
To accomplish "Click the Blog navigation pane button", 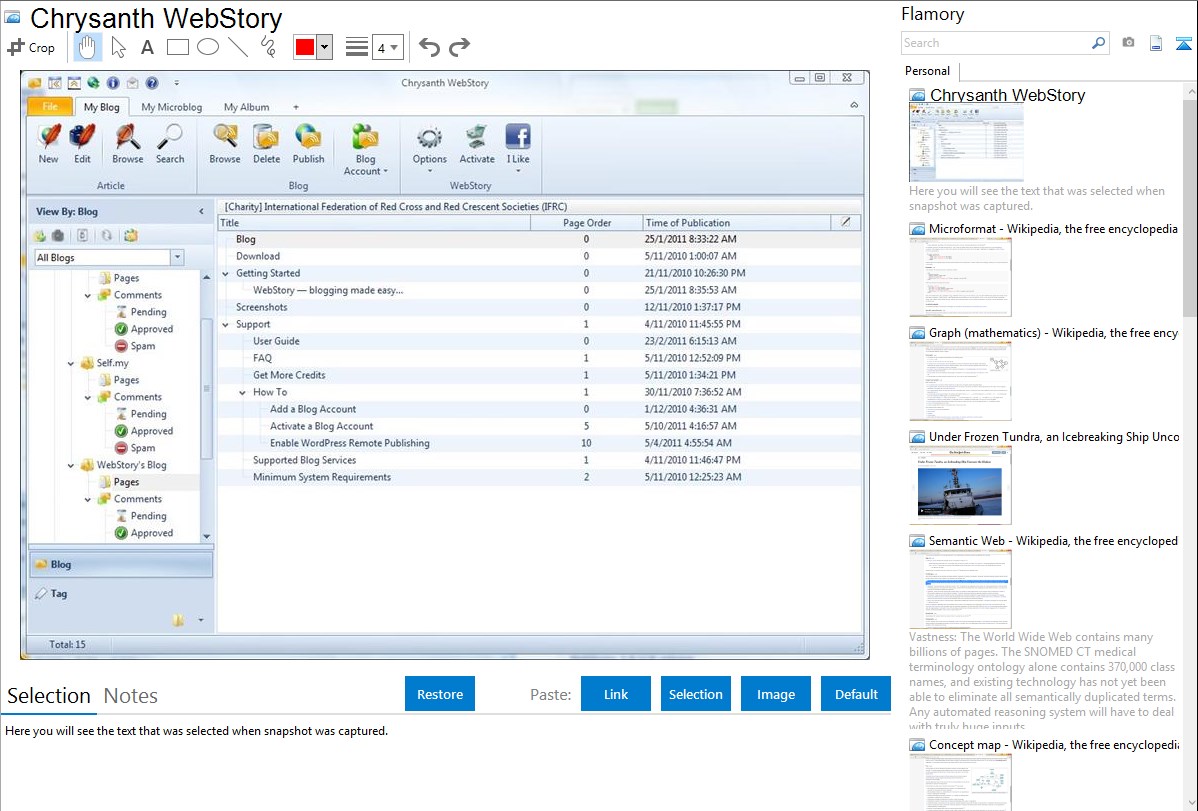I will [x=121, y=564].
